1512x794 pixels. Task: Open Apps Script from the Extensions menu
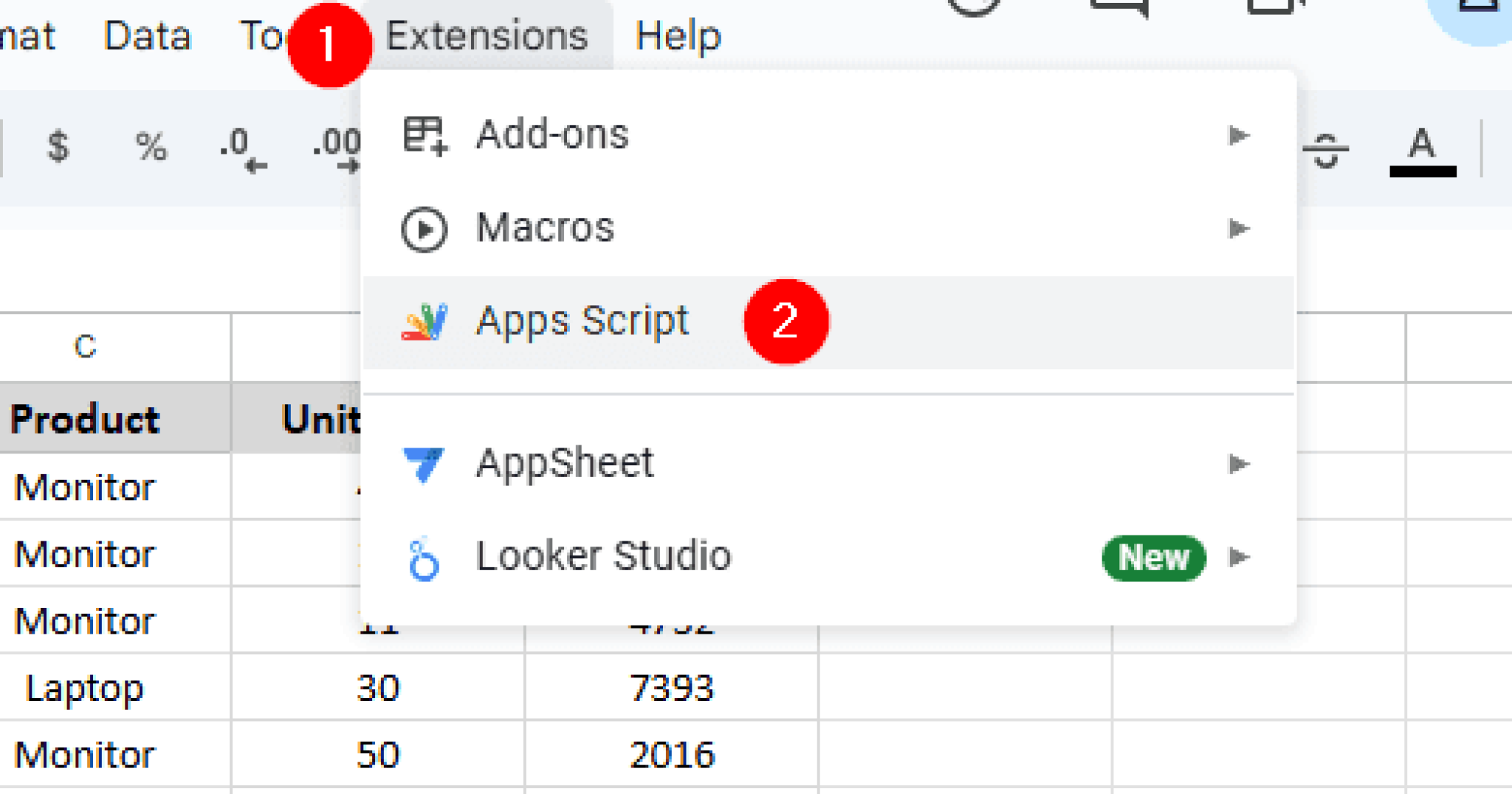click(582, 321)
